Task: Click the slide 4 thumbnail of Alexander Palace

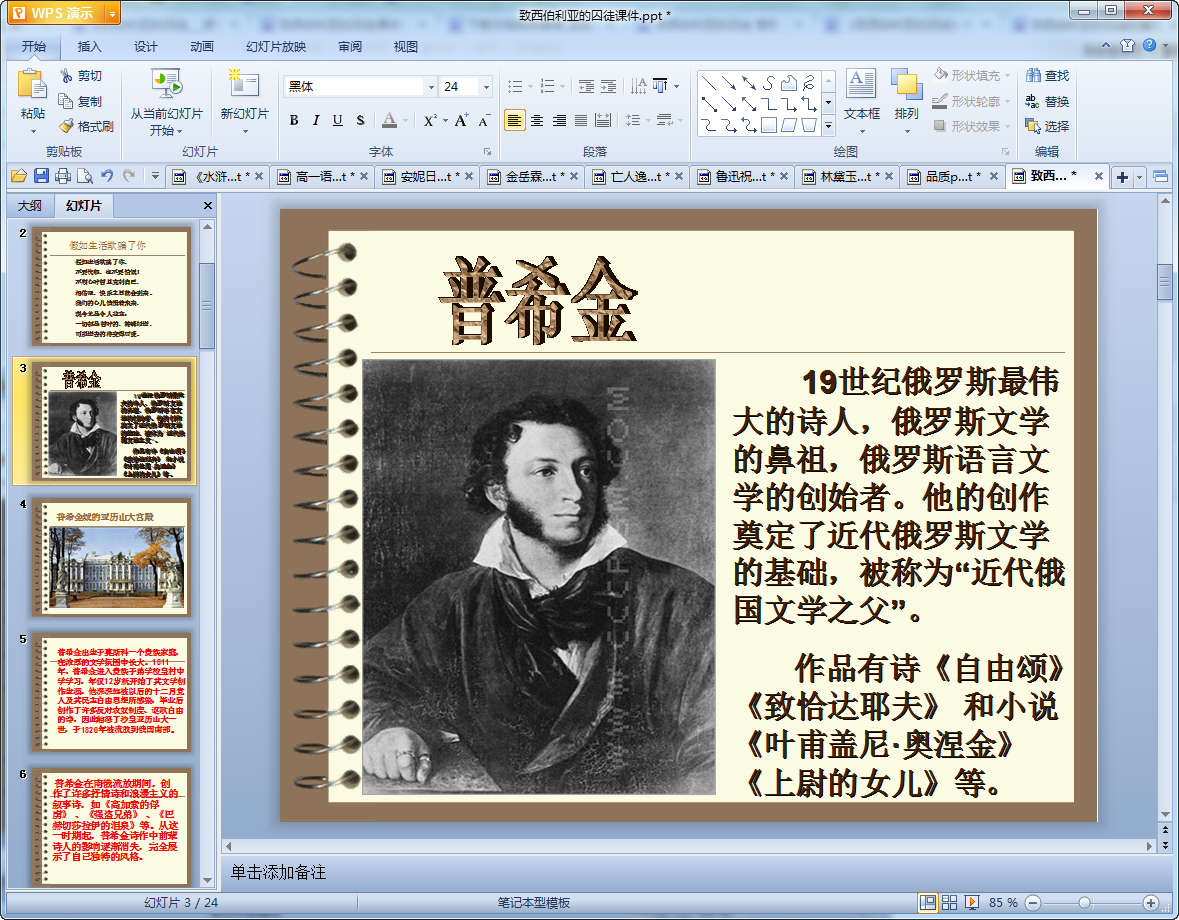Action: 111,557
